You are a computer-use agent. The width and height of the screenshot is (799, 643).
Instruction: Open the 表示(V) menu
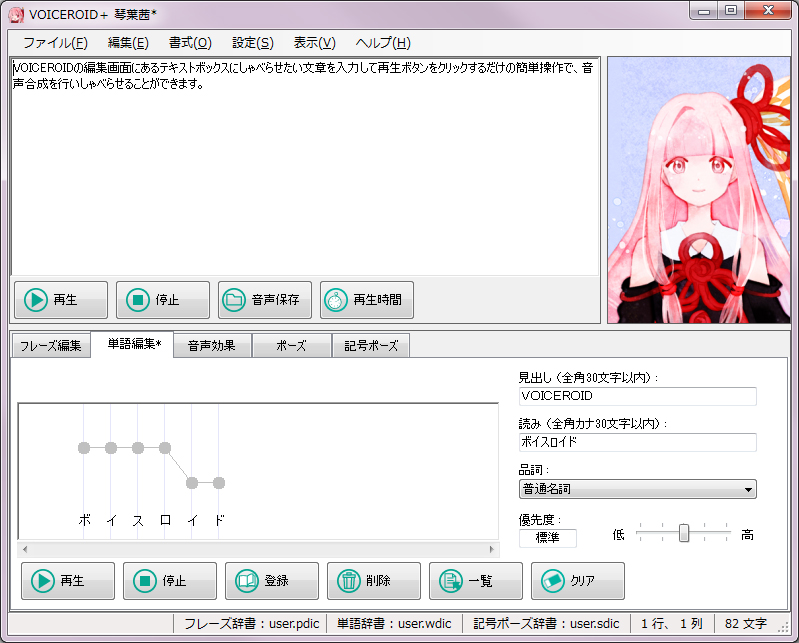[x=314, y=43]
